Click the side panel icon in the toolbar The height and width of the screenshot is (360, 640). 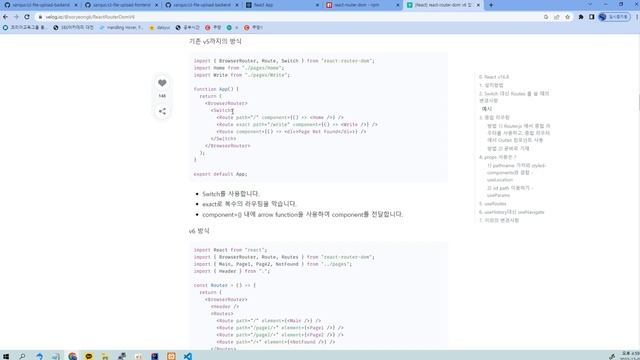[x=591, y=17]
